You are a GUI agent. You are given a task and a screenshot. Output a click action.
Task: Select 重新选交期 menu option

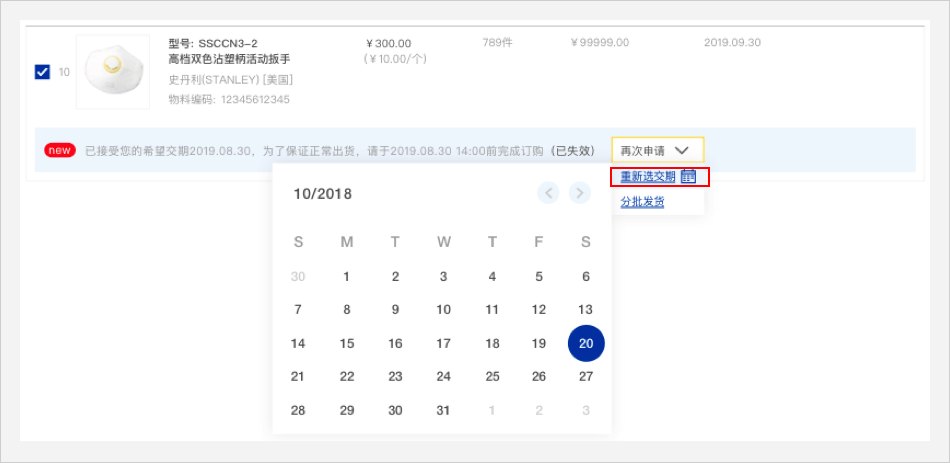point(647,177)
